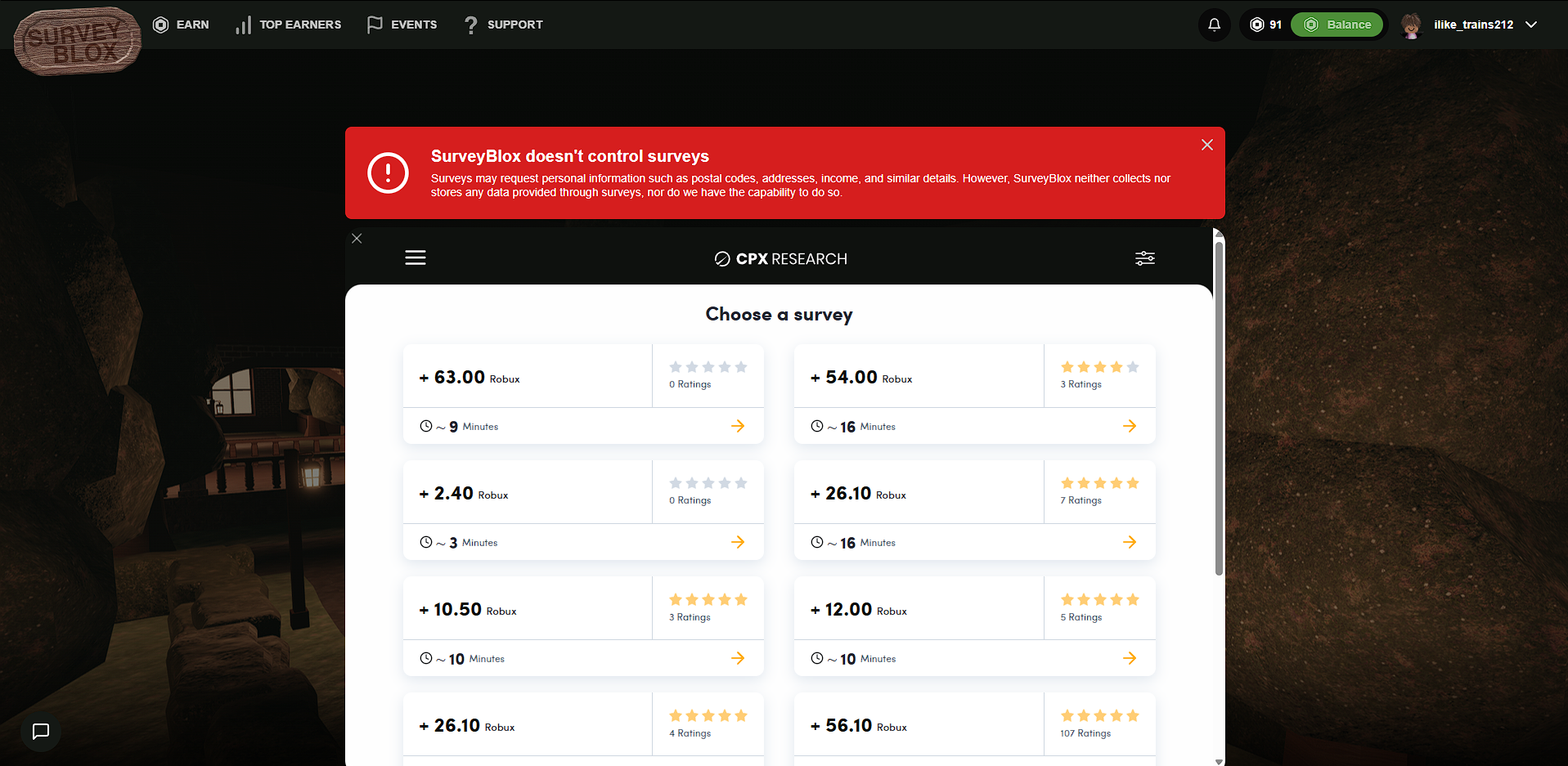The image size is (1568, 766).
Task: Click the 7 Ratings stars
Action: (1100, 483)
